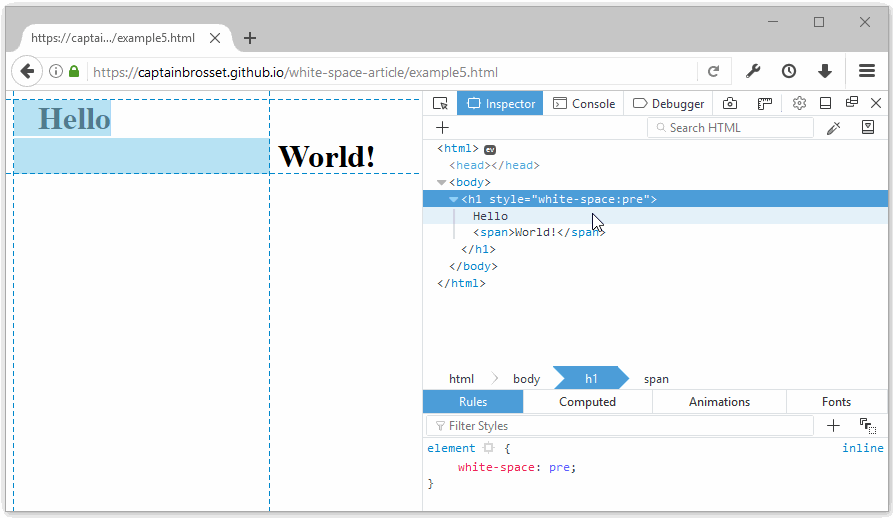This screenshot has height=518, width=893.
Task: Switch to the Console tab
Action: point(584,103)
